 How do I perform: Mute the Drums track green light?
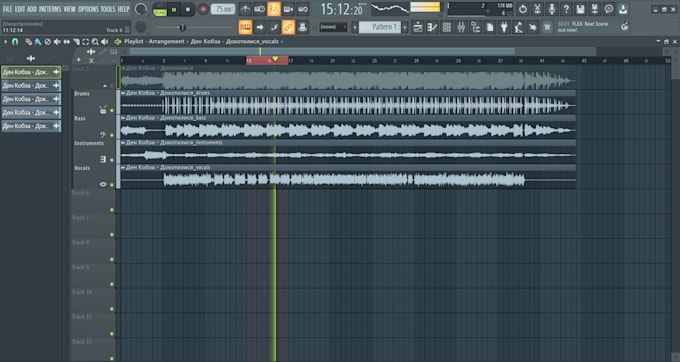coord(112,111)
